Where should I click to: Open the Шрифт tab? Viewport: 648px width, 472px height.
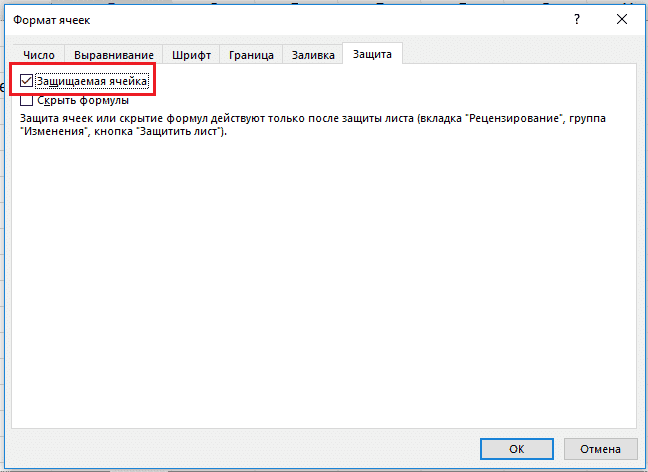click(x=191, y=55)
